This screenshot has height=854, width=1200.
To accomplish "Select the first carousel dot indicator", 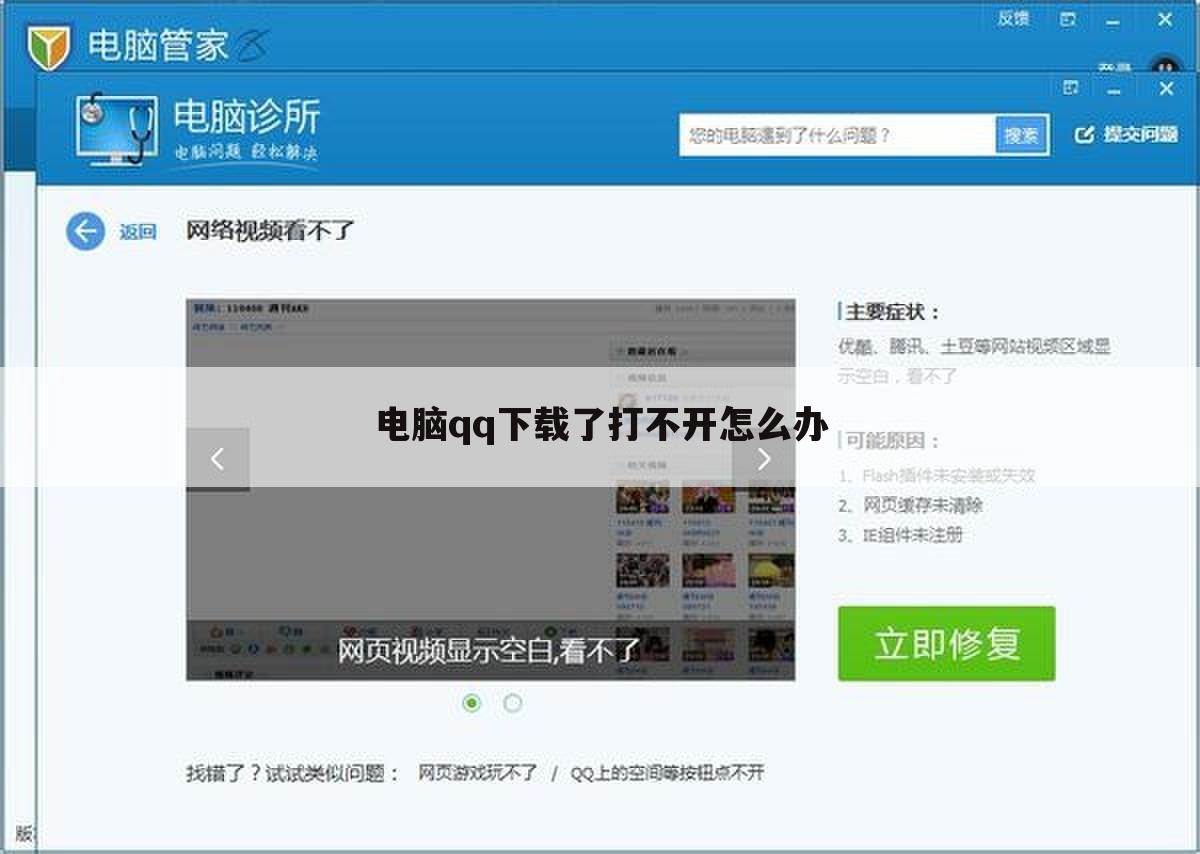I will coord(472,703).
